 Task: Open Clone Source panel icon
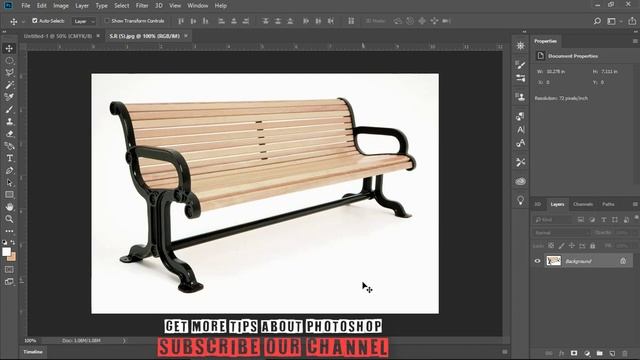tap(520, 97)
